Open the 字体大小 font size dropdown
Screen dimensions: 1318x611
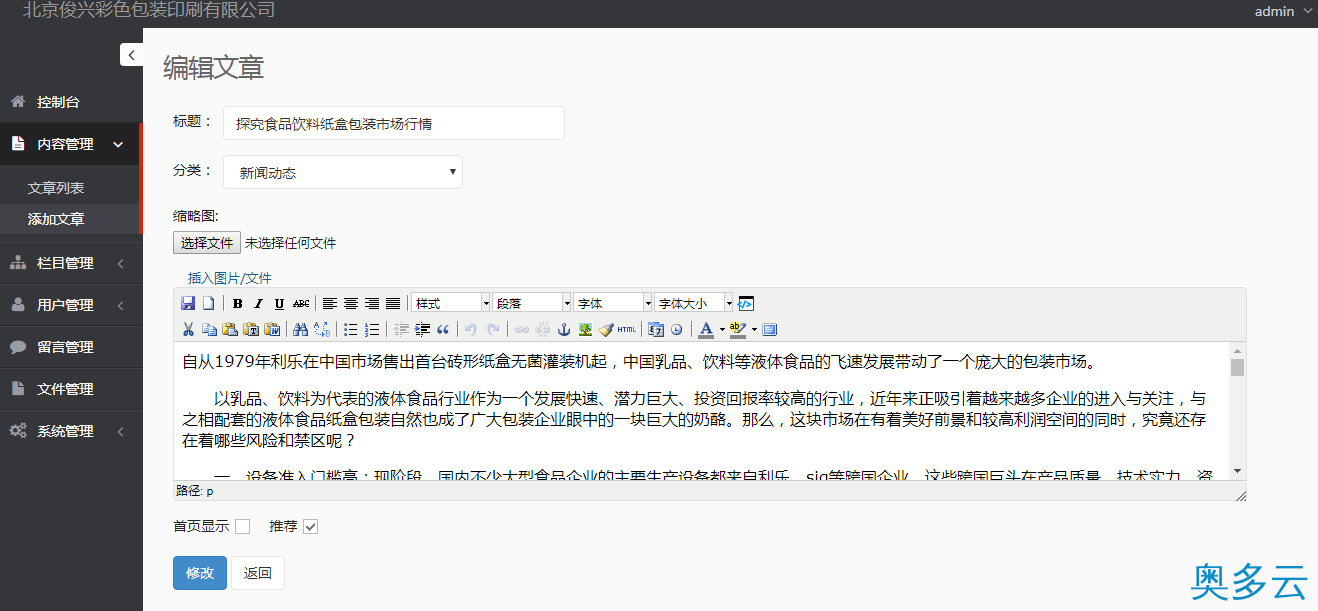click(694, 303)
